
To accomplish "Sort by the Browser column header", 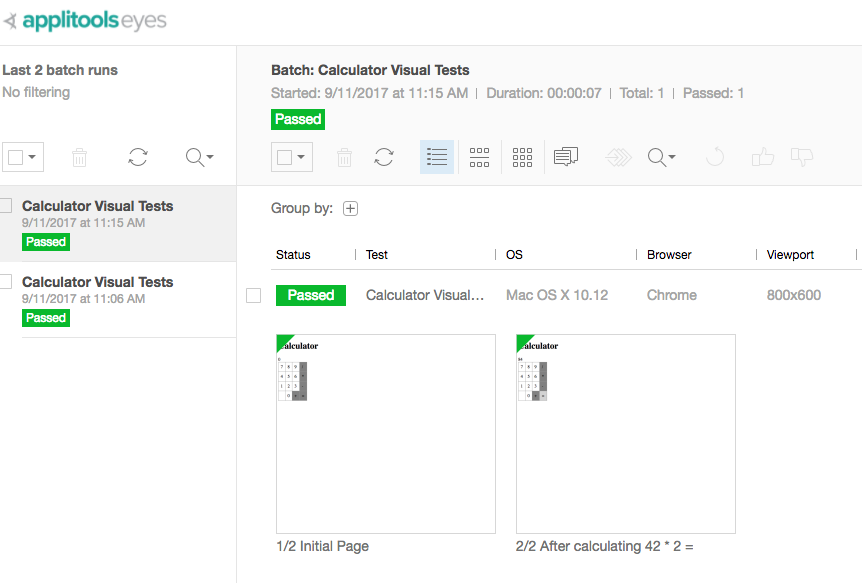I will [x=669, y=255].
